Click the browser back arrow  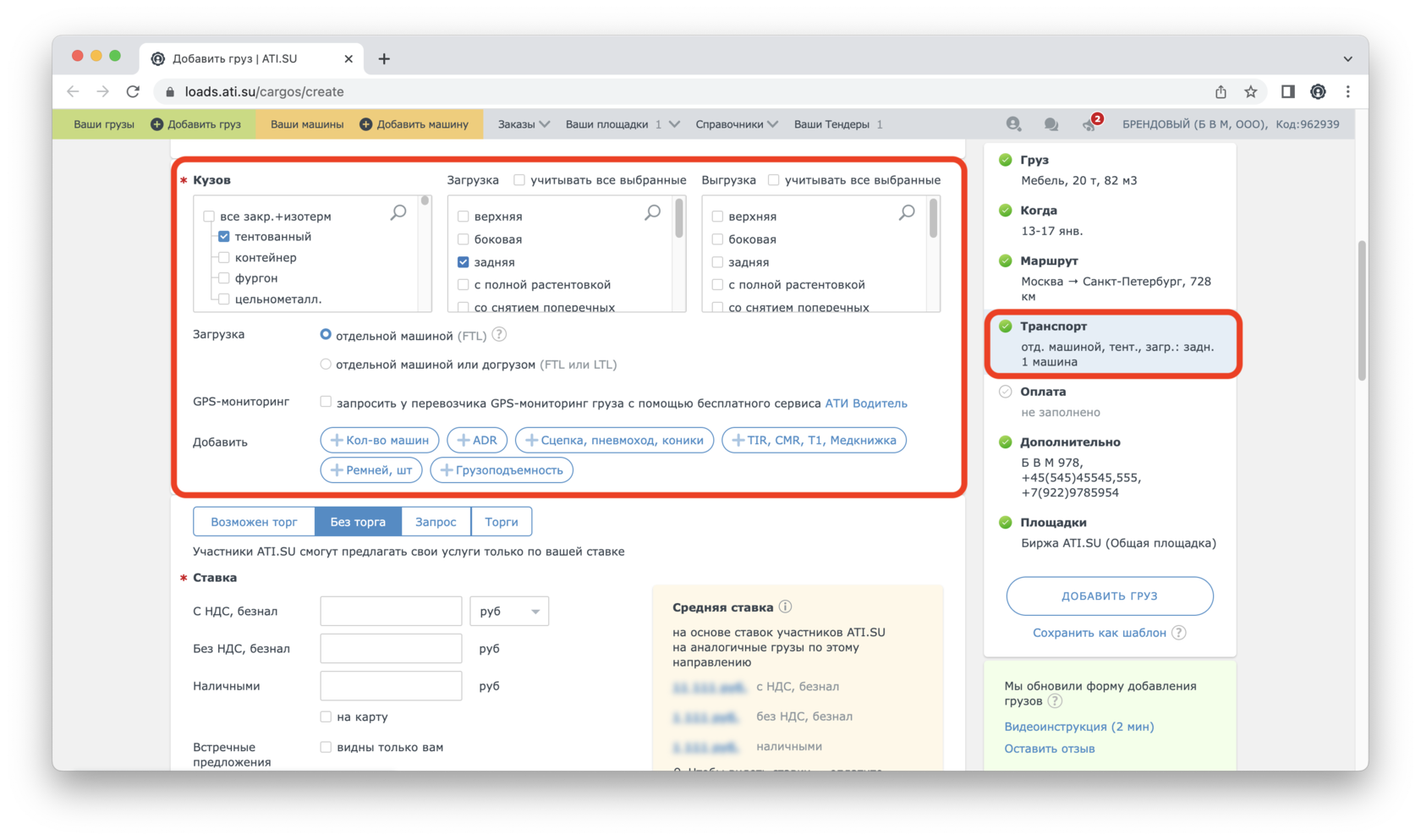[74, 91]
